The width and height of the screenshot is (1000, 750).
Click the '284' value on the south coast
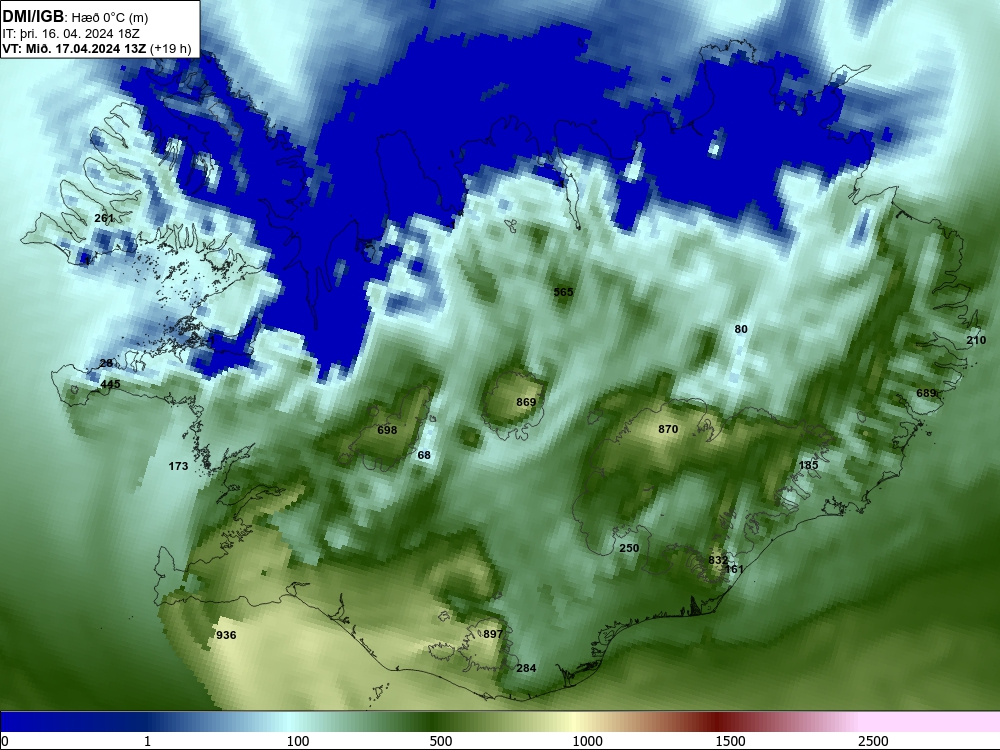526,668
